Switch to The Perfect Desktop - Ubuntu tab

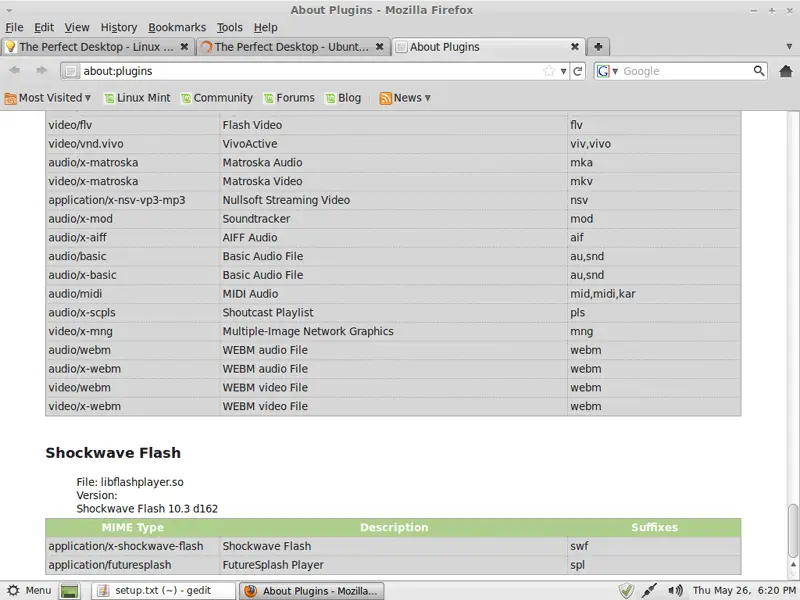click(293, 47)
